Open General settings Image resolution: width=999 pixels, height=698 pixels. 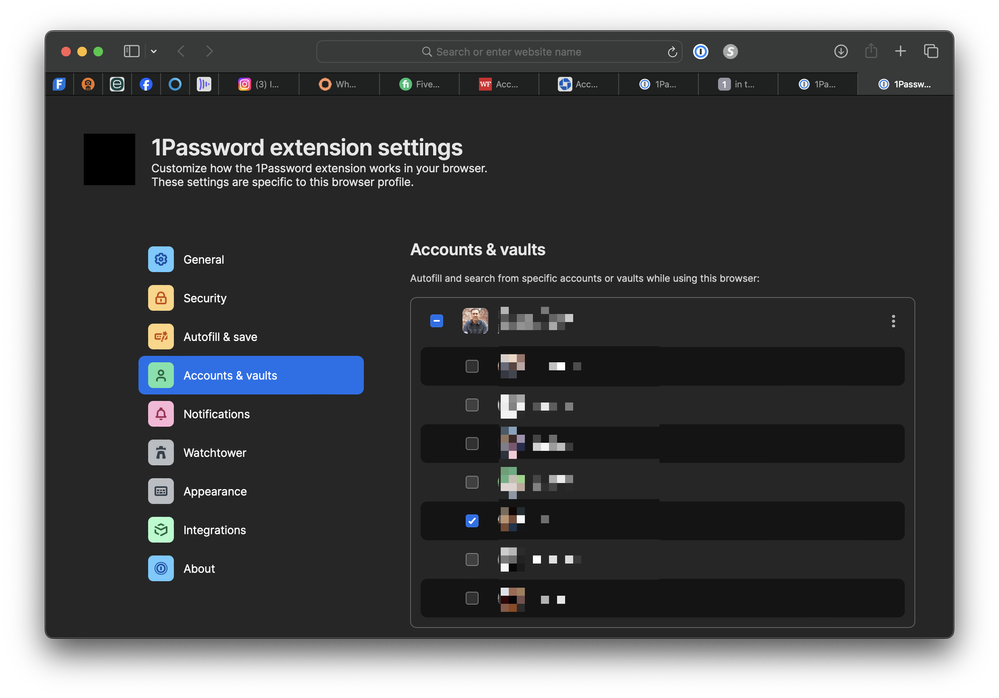point(251,259)
